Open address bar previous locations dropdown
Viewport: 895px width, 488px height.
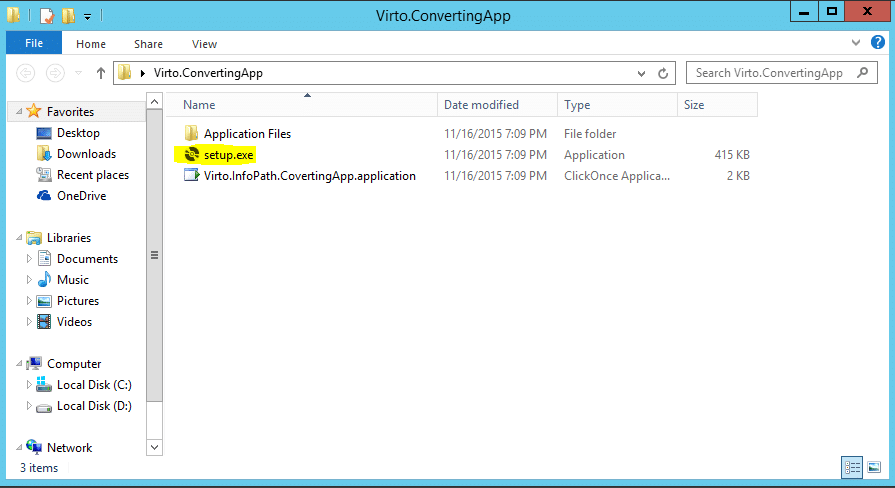(642, 73)
